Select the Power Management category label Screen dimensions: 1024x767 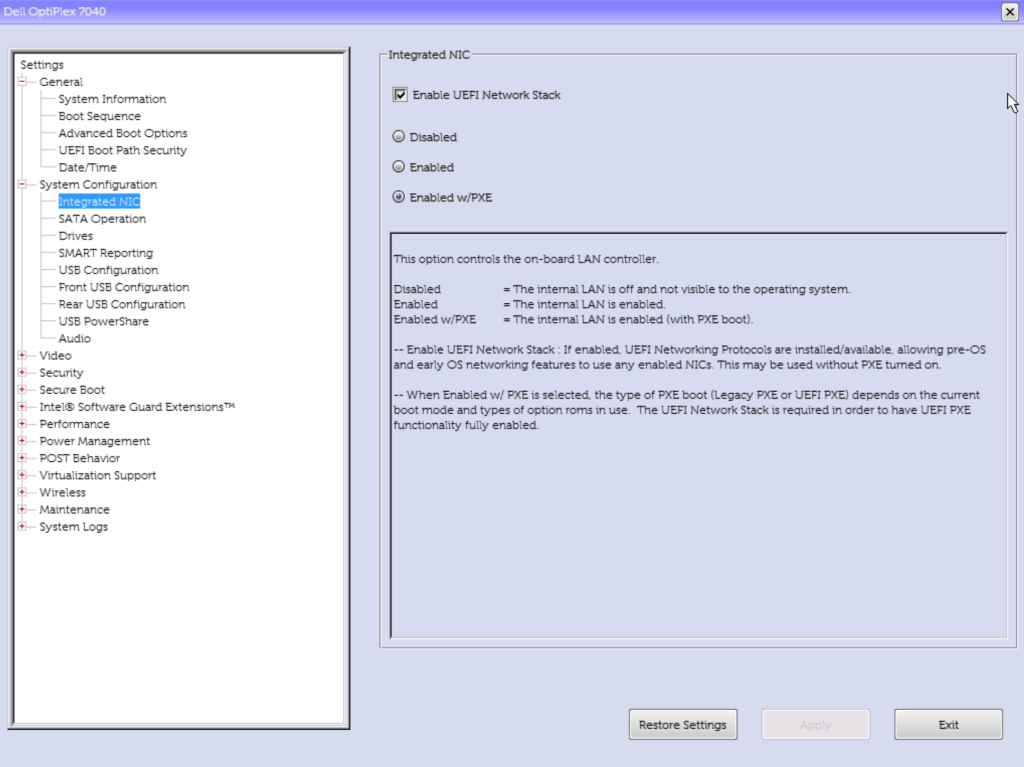tap(95, 441)
